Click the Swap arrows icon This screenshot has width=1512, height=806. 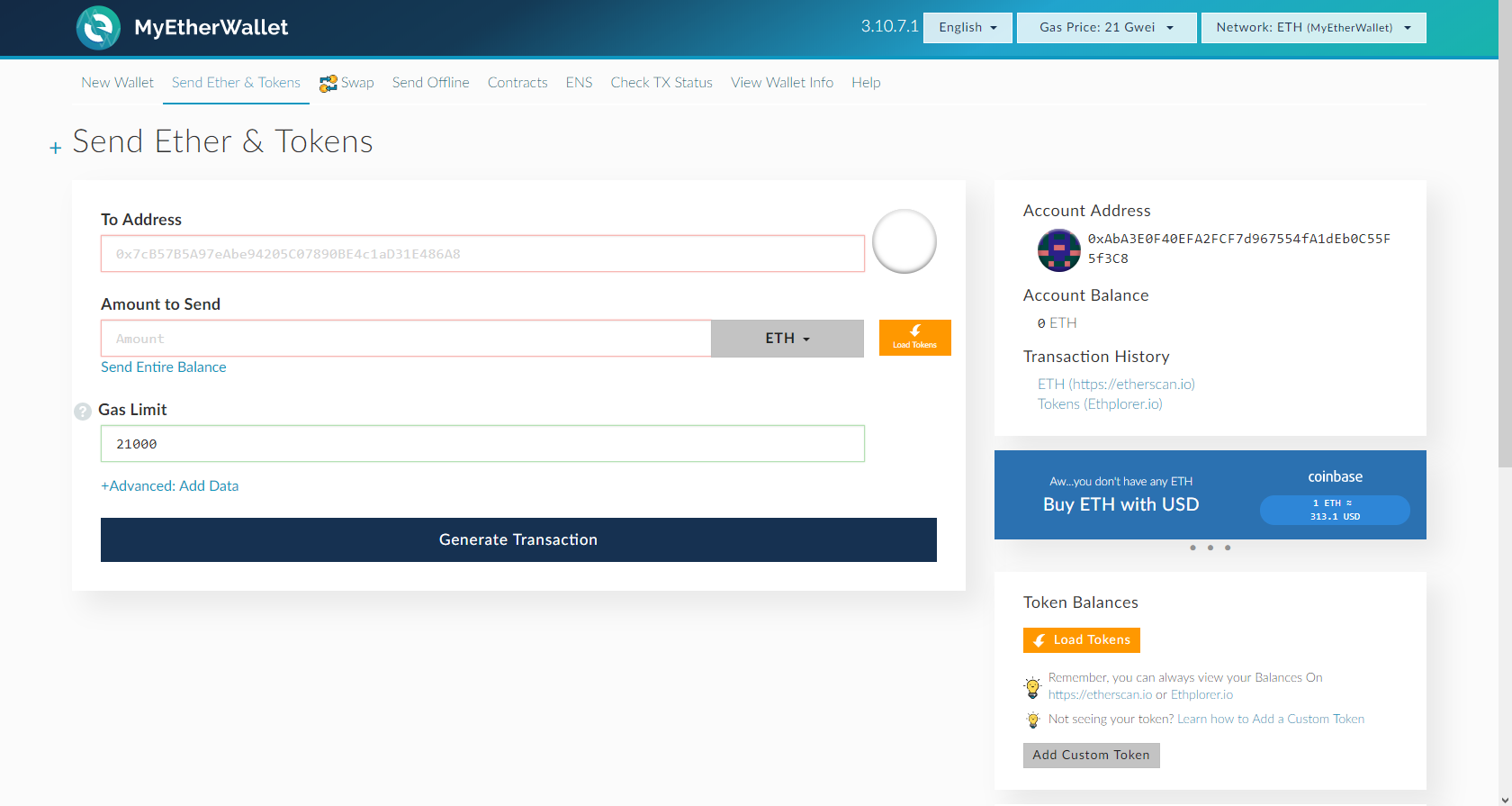(x=328, y=83)
